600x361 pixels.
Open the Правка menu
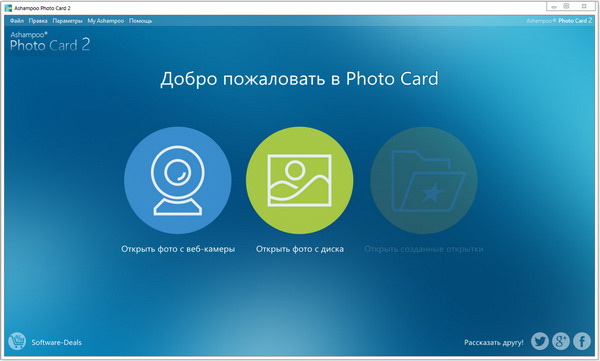(38, 21)
